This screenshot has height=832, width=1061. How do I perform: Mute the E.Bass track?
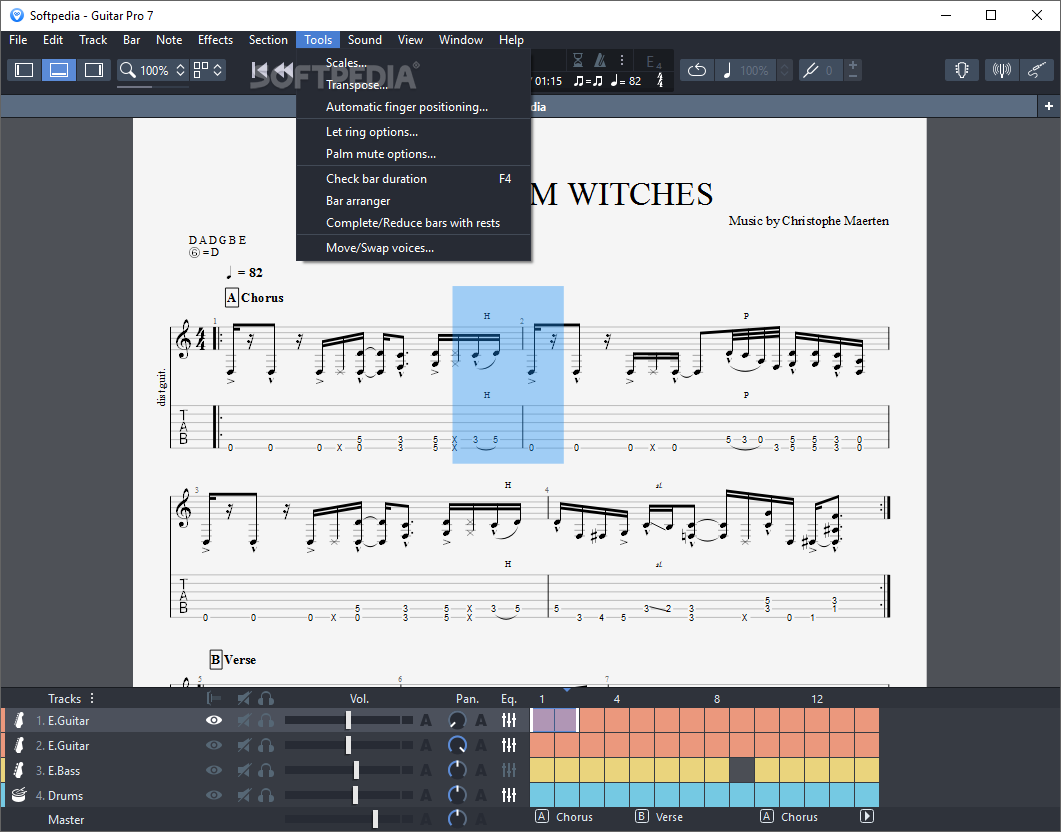click(x=244, y=770)
